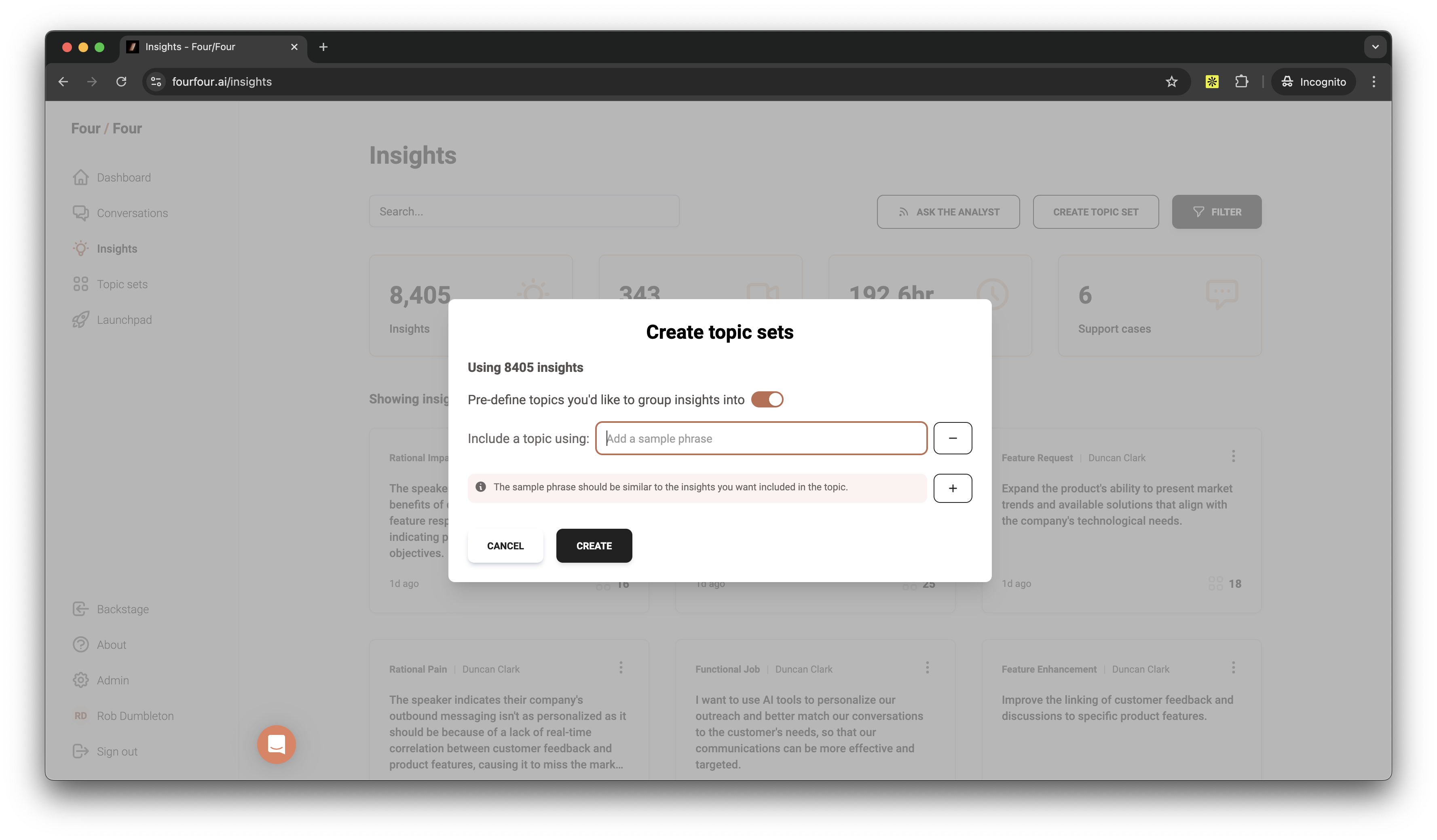The height and width of the screenshot is (840, 1437).
Task: Click the Dashboard home icon
Action: [80, 177]
